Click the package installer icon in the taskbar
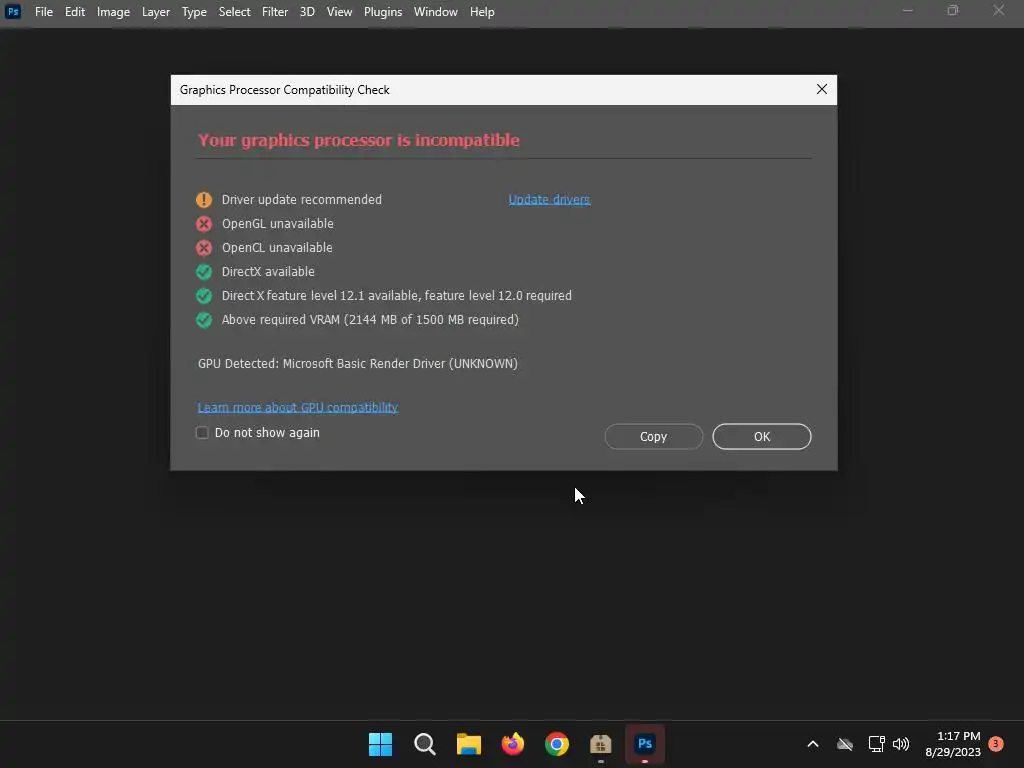Viewport: 1024px width, 768px height. pos(600,744)
